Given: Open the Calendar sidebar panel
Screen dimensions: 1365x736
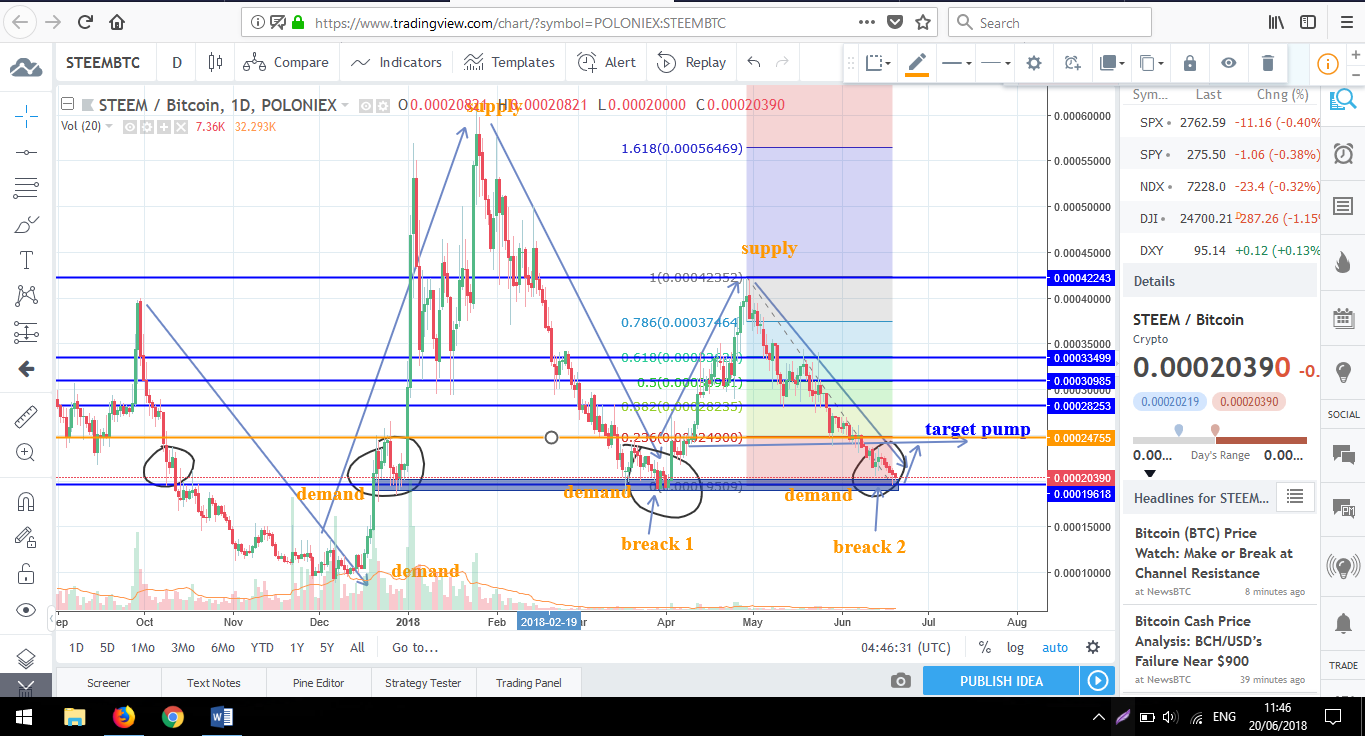Looking at the screenshot, I should pyautogui.click(x=1343, y=318).
